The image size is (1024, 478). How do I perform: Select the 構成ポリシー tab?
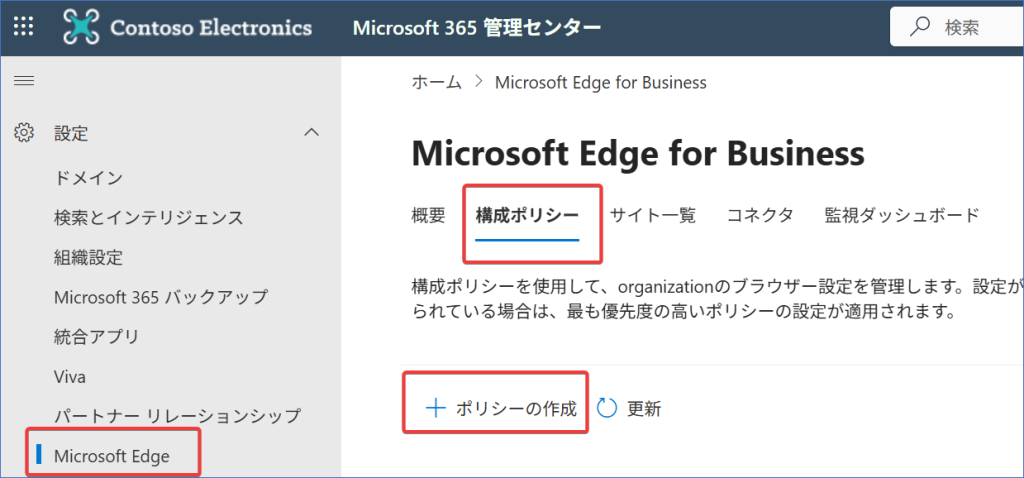(x=527, y=215)
